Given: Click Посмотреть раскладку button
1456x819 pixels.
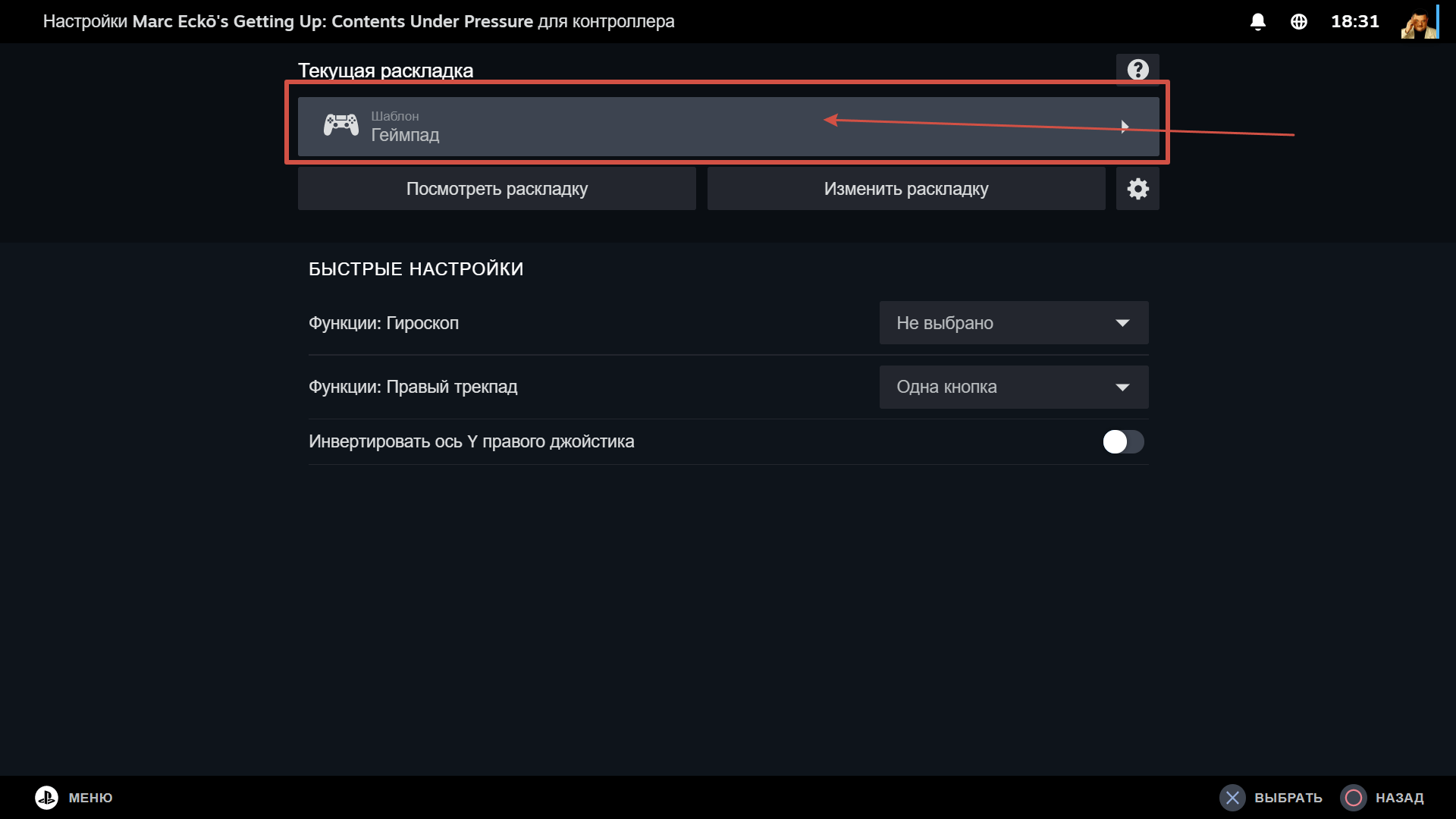Looking at the screenshot, I should click(497, 189).
